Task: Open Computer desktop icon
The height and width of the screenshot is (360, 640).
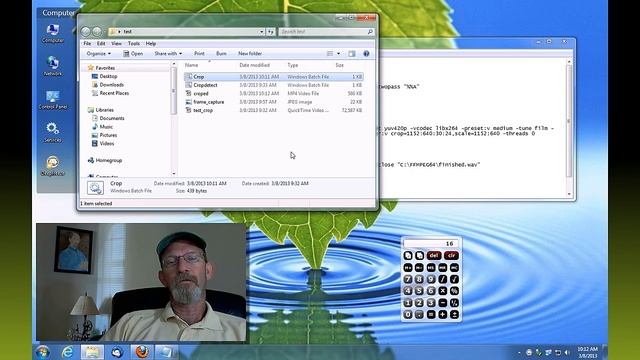Action: (53, 33)
